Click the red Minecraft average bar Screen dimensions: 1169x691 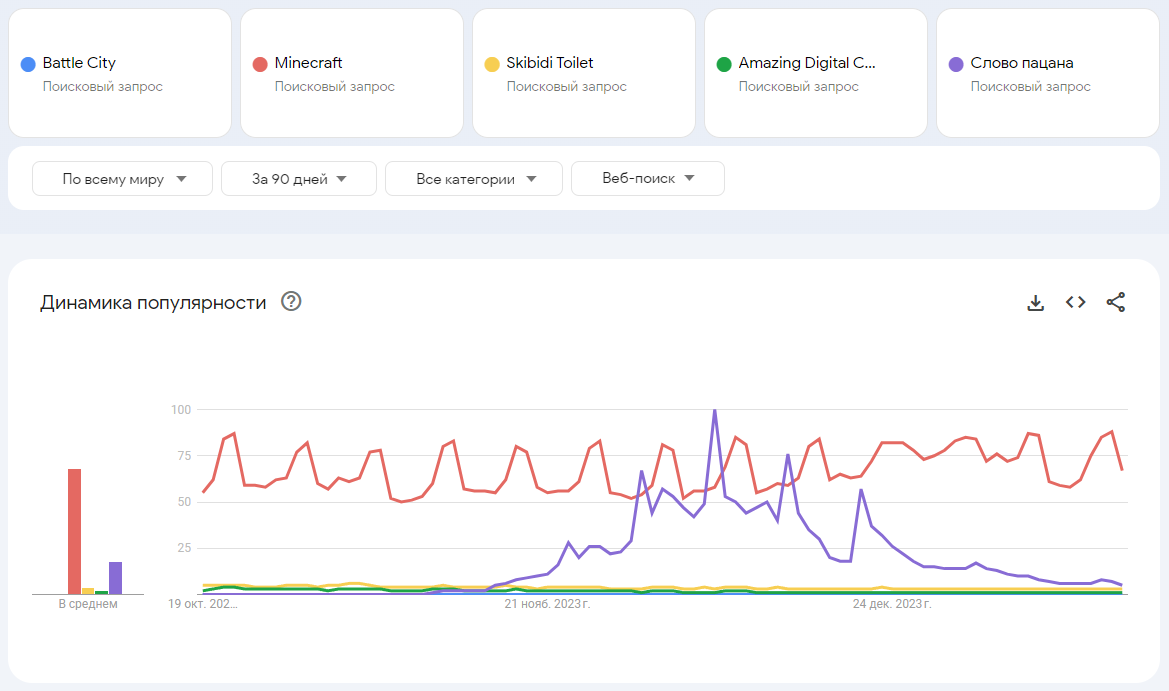pyautogui.click(x=74, y=531)
